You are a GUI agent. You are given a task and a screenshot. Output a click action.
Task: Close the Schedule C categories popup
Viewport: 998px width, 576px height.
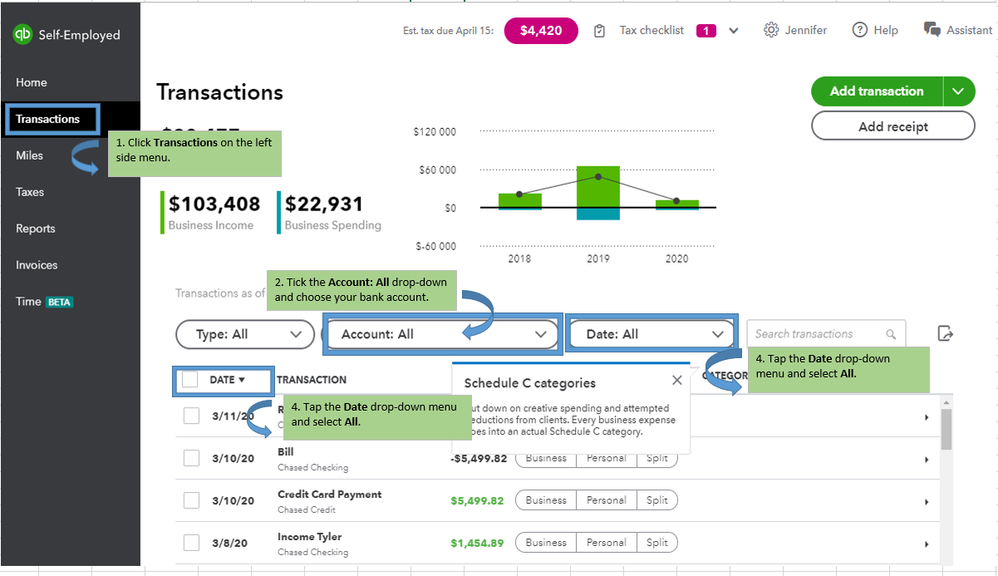coord(677,380)
